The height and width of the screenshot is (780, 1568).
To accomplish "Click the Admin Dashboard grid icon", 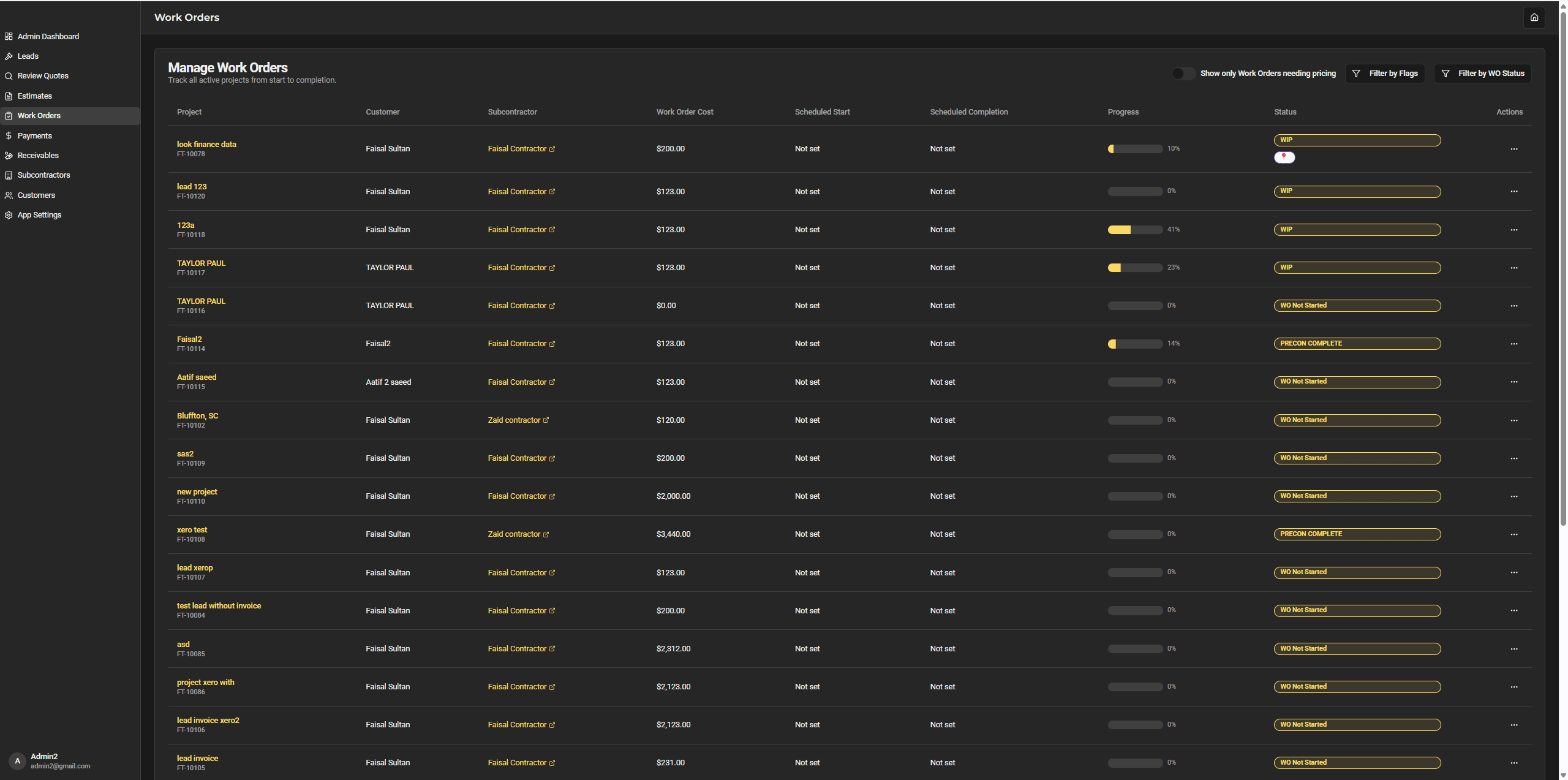I will point(9,36).
